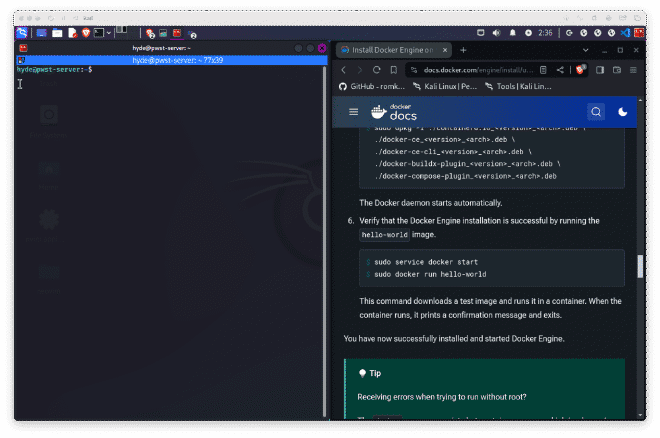Toggle the browser sidebar panel
660x438 pixels.
coord(600,70)
